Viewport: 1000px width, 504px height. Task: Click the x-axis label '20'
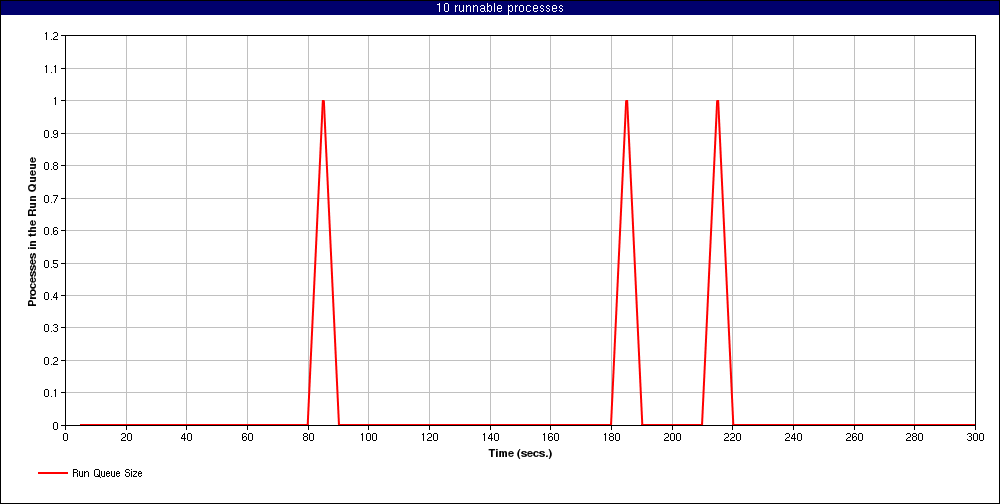coord(126,437)
